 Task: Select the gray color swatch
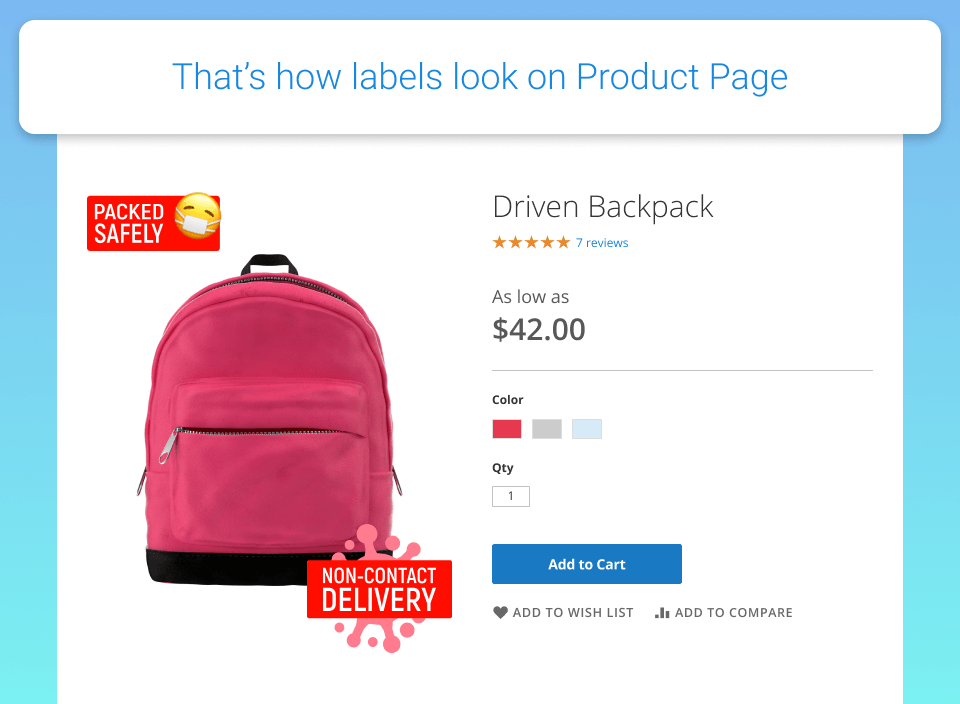547,429
